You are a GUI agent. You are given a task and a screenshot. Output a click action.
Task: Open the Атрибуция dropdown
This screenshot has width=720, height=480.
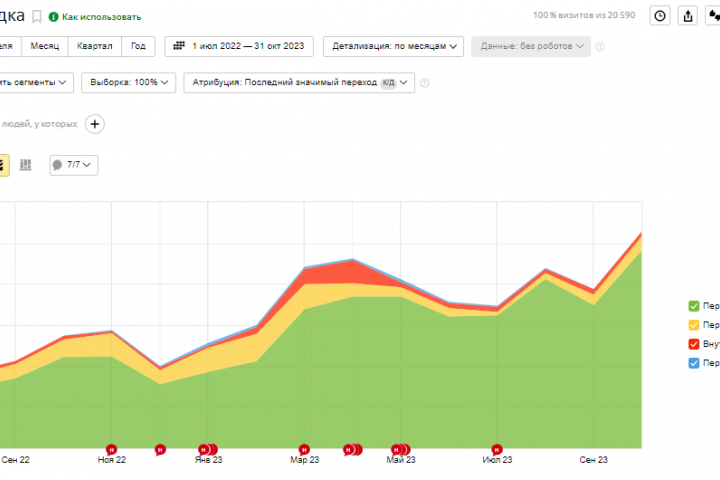point(299,83)
